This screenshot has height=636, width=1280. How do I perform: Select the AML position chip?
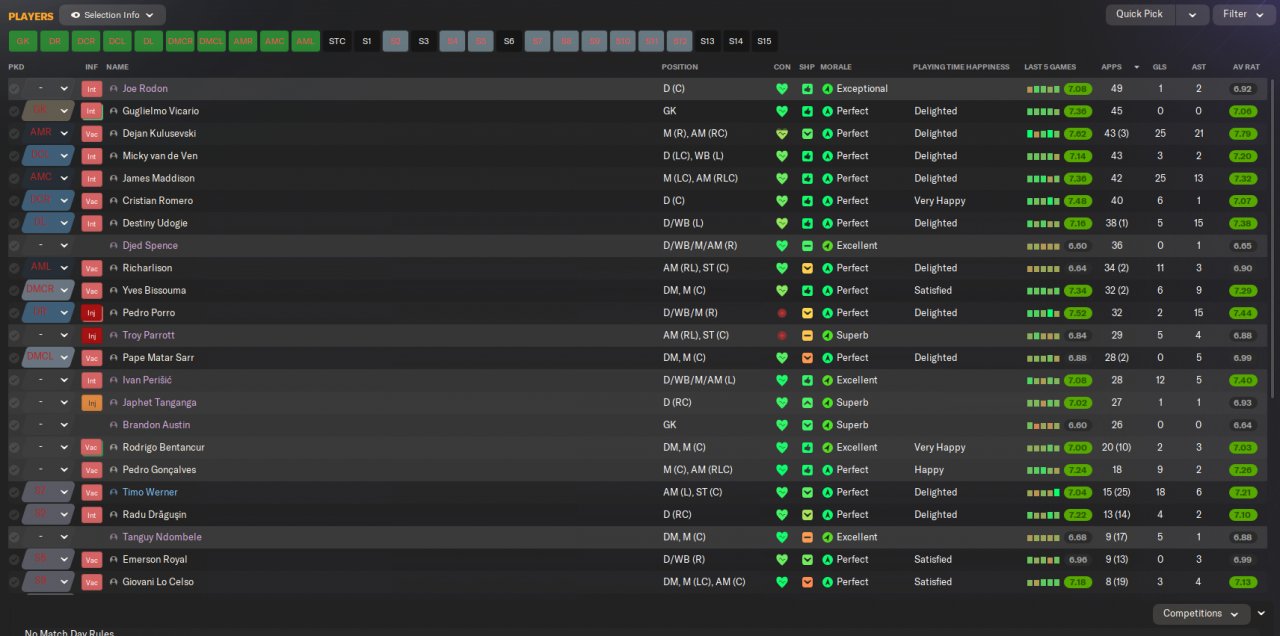point(304,41)
